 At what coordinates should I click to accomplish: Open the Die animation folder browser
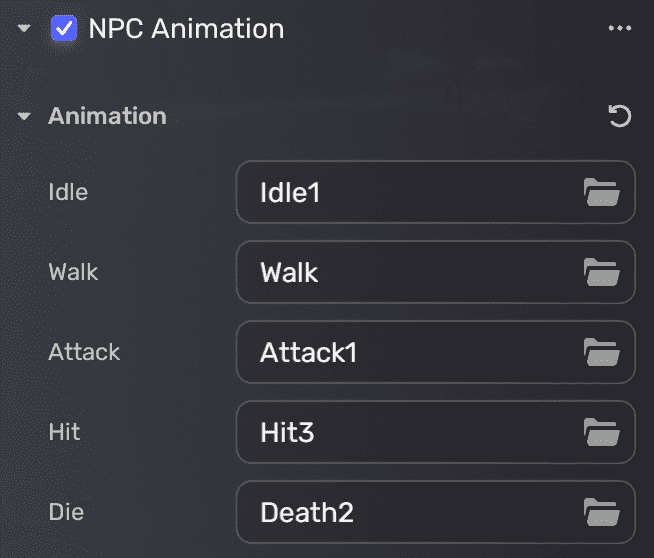[602, 512]
